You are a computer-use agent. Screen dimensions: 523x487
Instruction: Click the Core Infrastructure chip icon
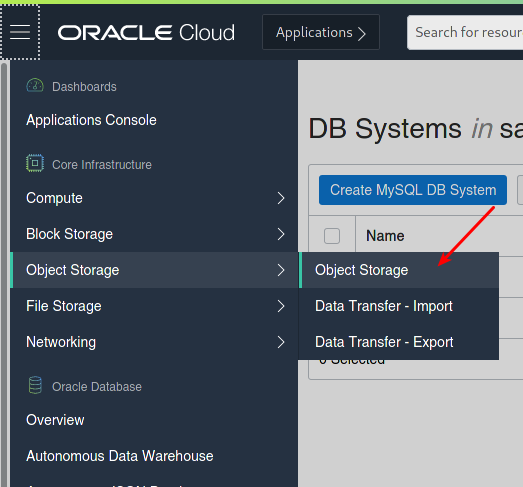tap(35, 163)
